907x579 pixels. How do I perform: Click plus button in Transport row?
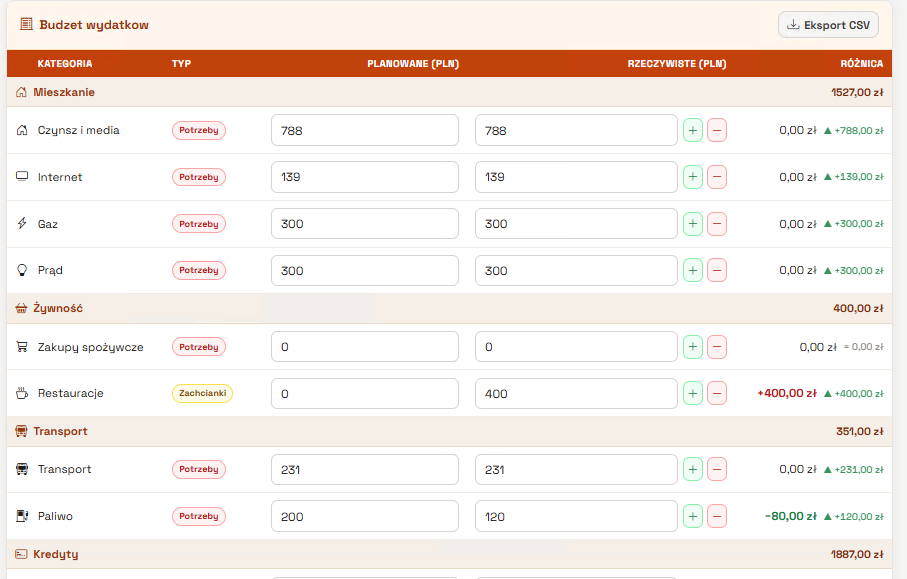(x=693, y=469)
